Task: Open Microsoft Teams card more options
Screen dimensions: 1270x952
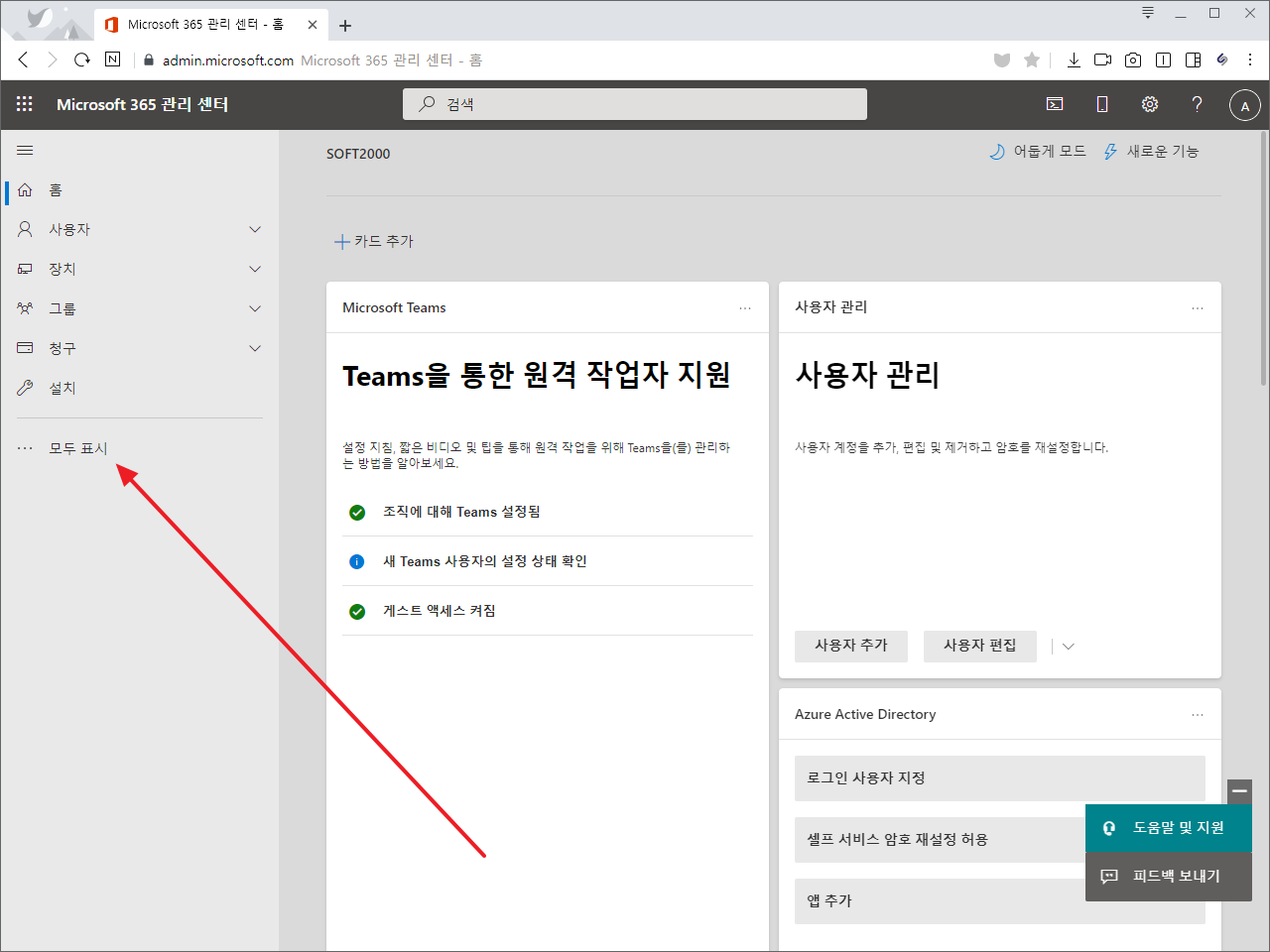Action: coord(745,308)
